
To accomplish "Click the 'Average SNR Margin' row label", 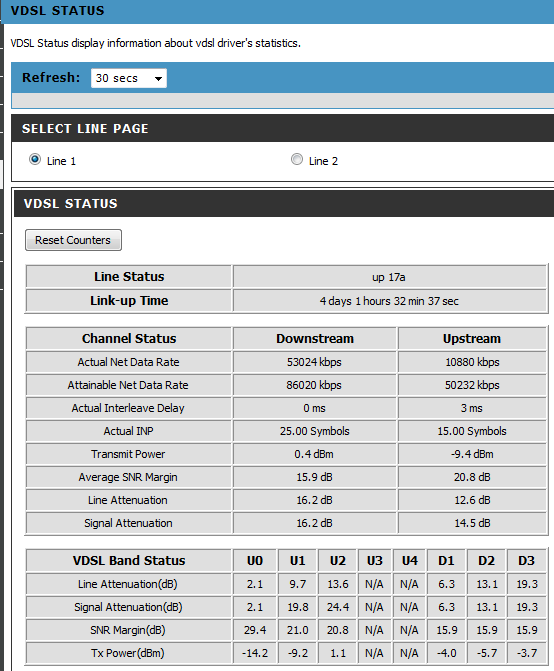I will click(x=128, y=477).
